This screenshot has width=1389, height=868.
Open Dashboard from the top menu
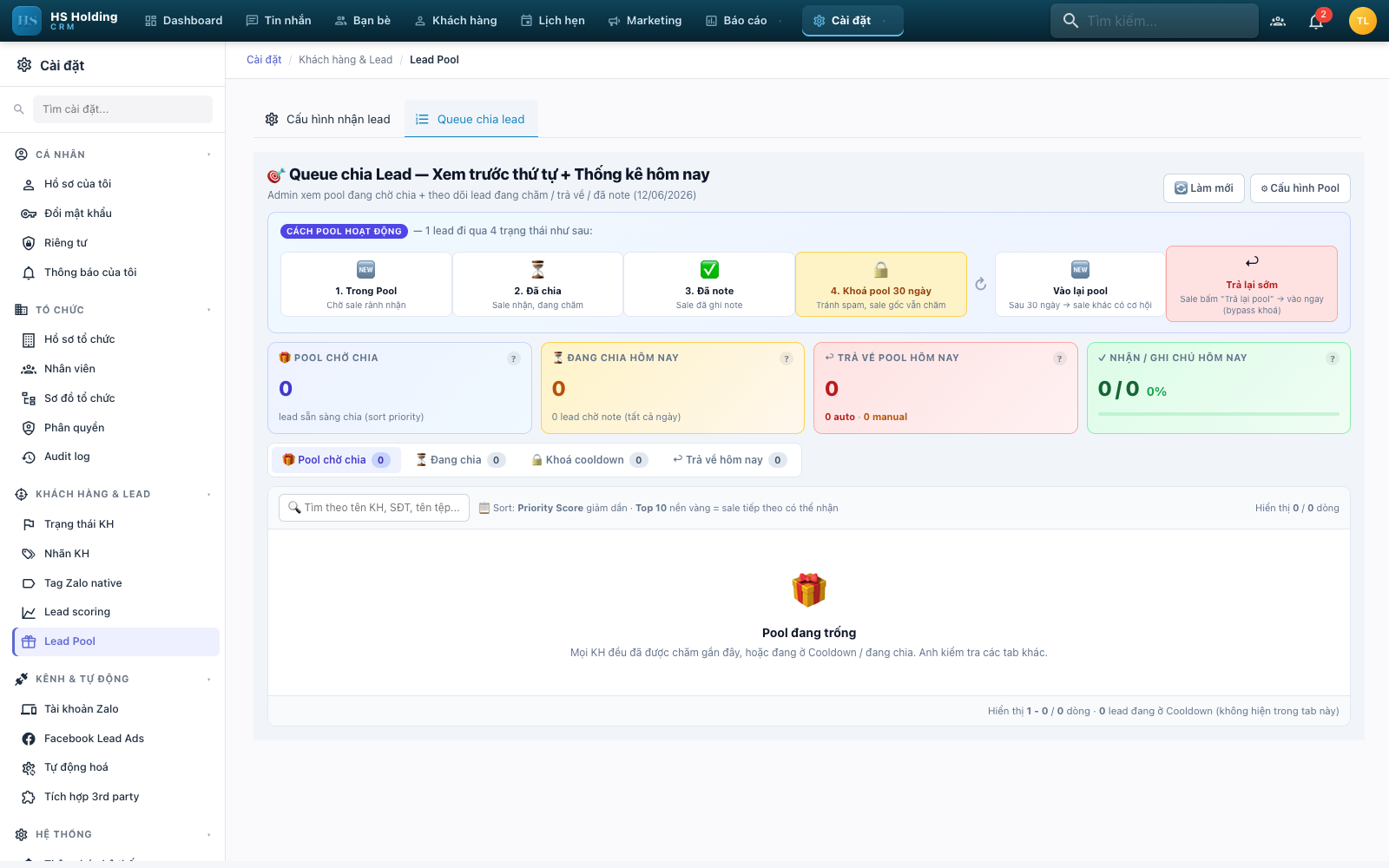click(x=184, y=21)
